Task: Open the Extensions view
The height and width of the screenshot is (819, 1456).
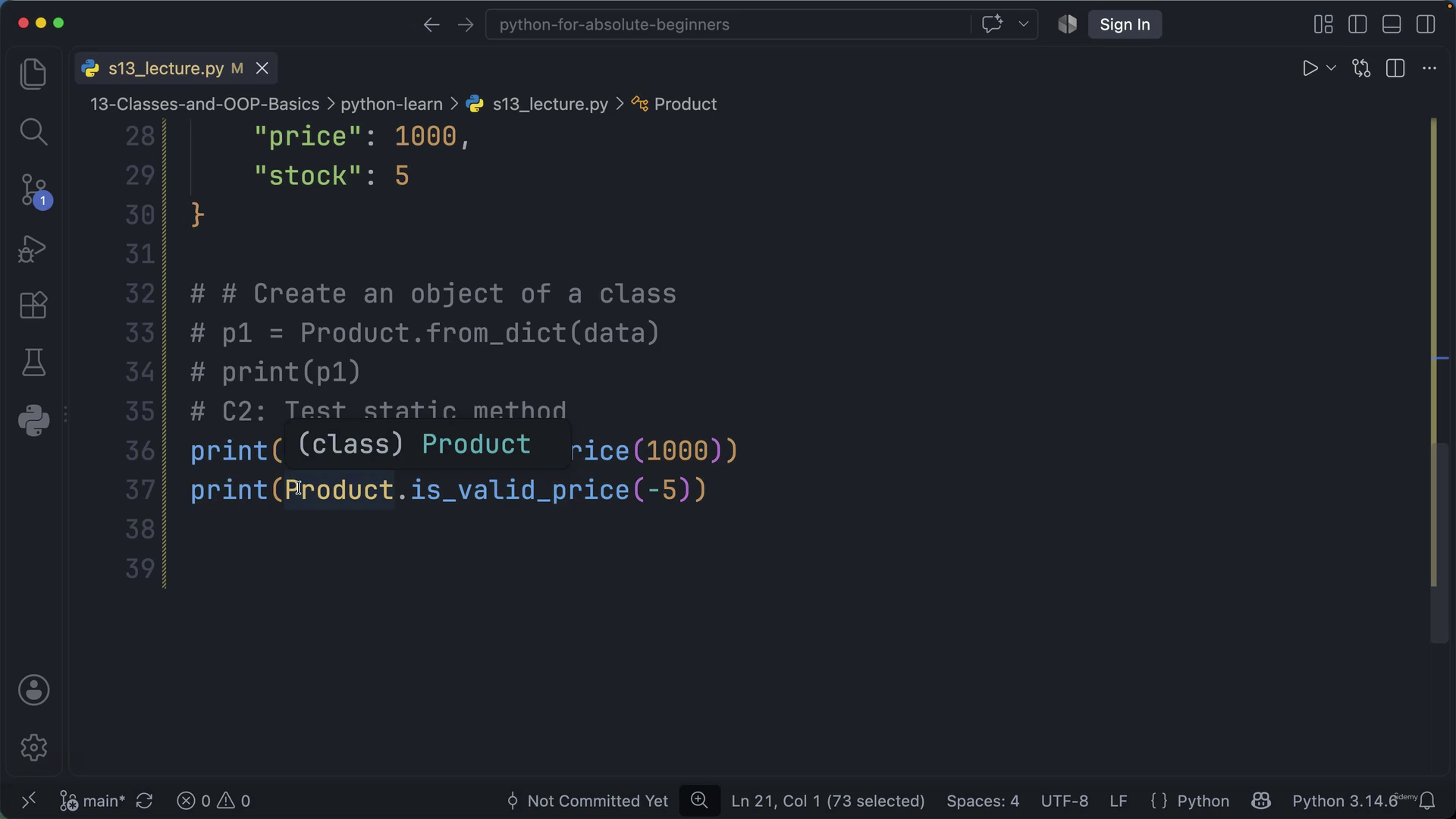Action: [33, 306]
